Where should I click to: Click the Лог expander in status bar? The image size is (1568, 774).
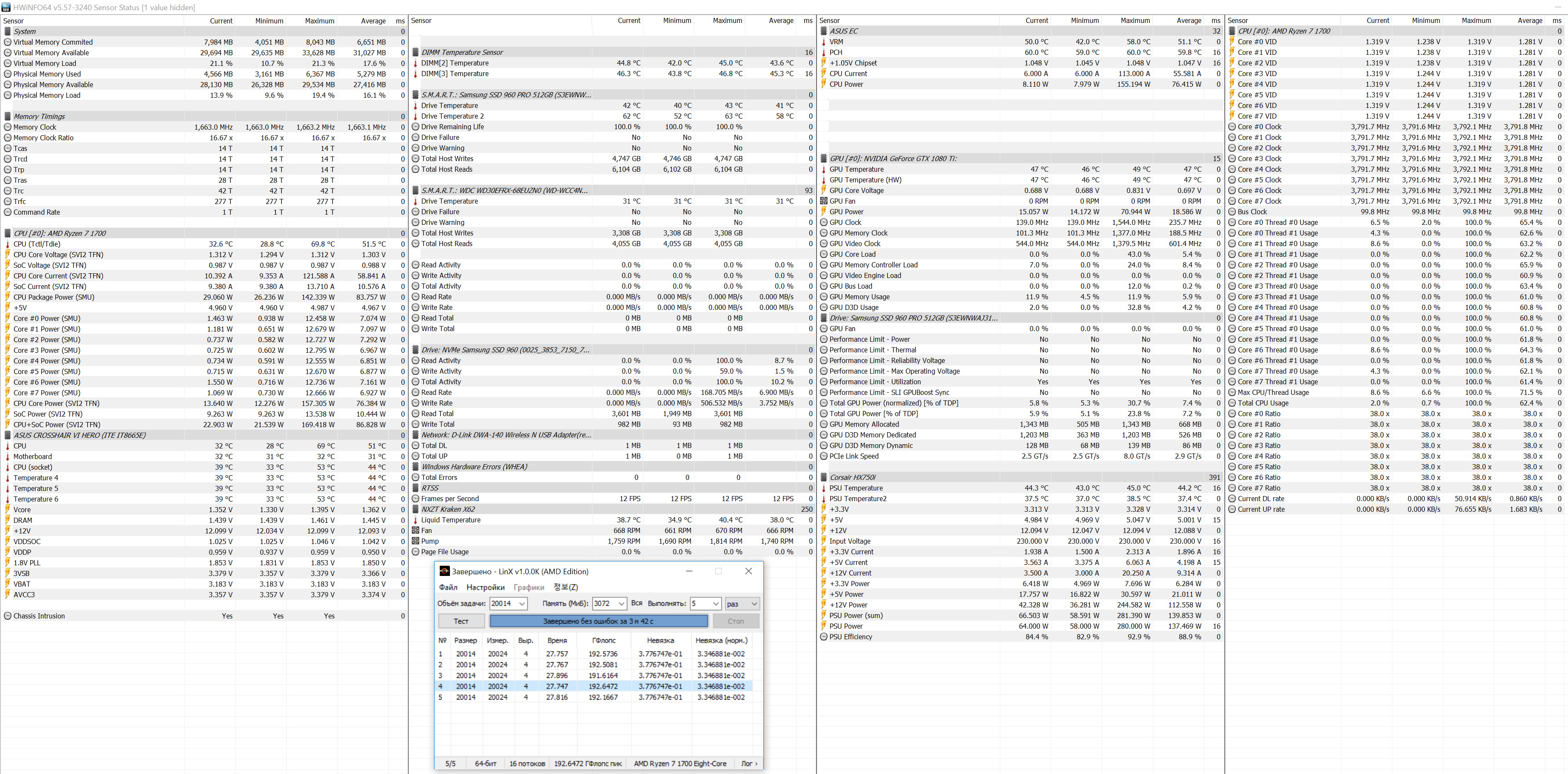click(748, 764)
